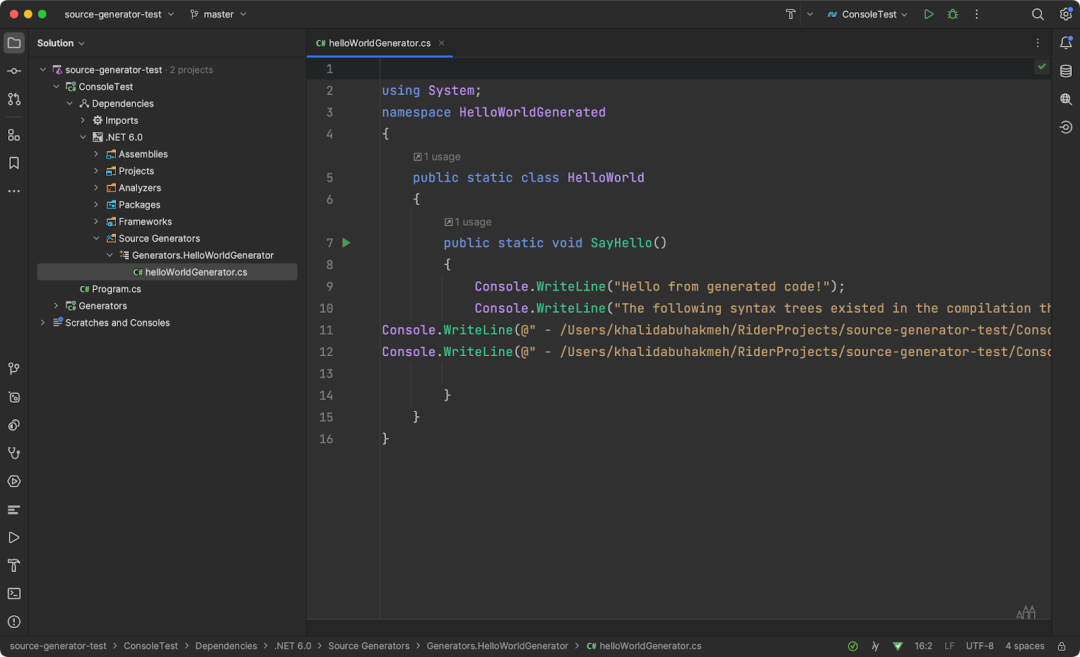Click the build hammer next to the run configuration
This screenshot has width=1080, height=657.
(x=791, y=14)
